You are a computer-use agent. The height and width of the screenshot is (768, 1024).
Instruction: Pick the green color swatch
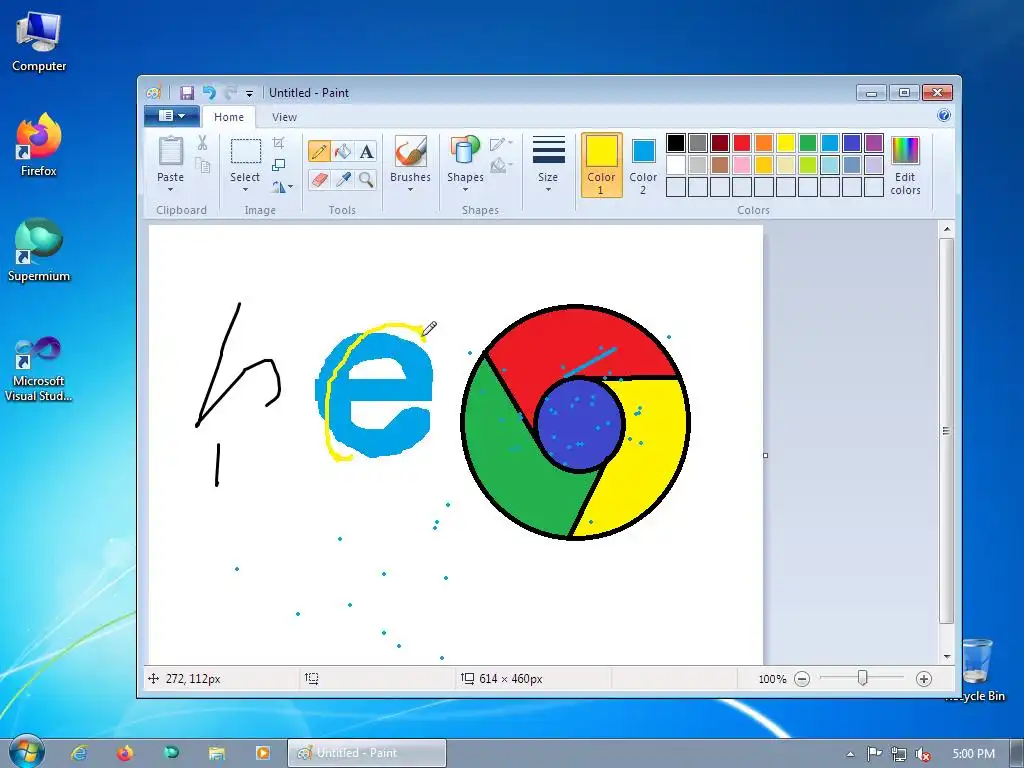tap(808, 142)
